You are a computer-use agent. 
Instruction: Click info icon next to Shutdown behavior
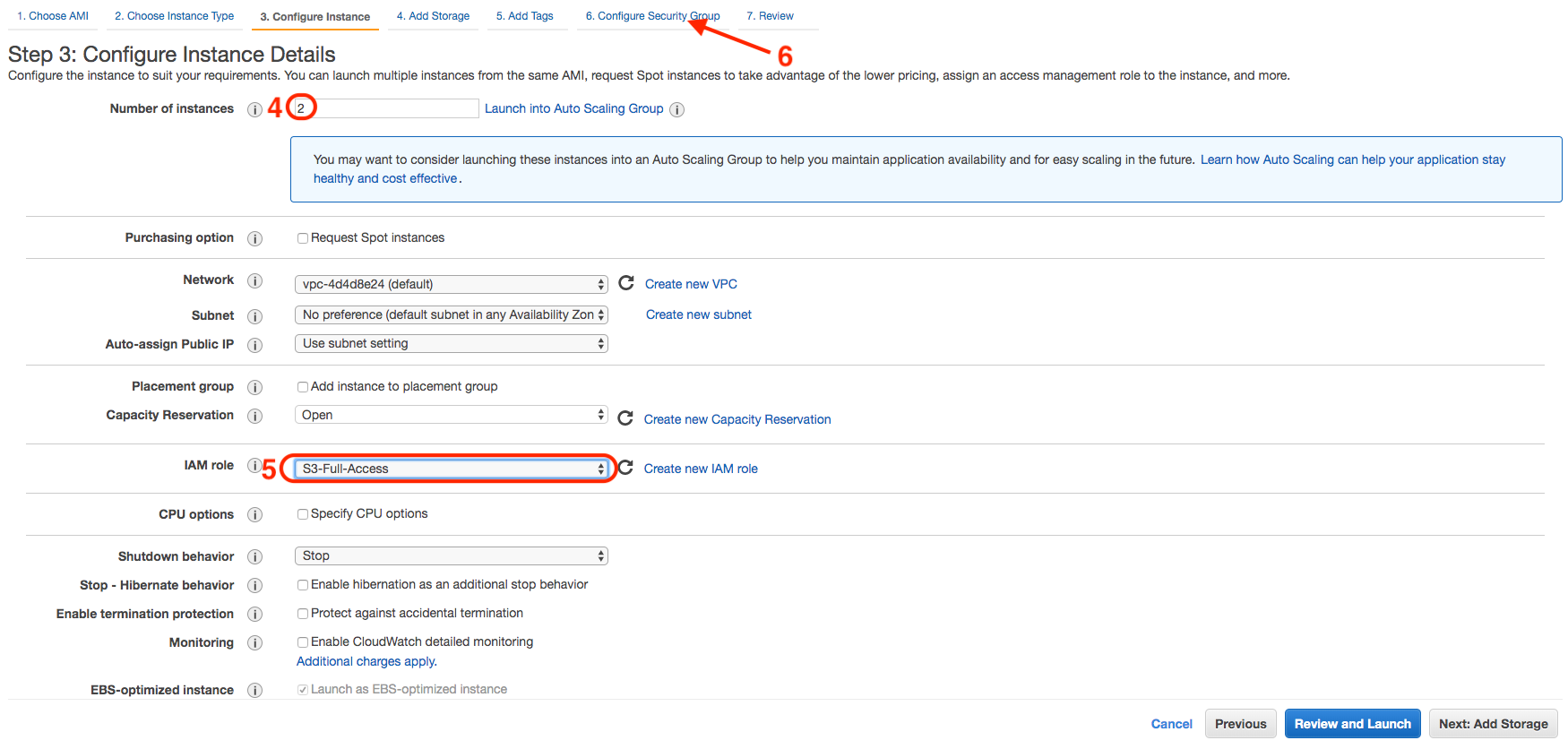click(255, 557)
